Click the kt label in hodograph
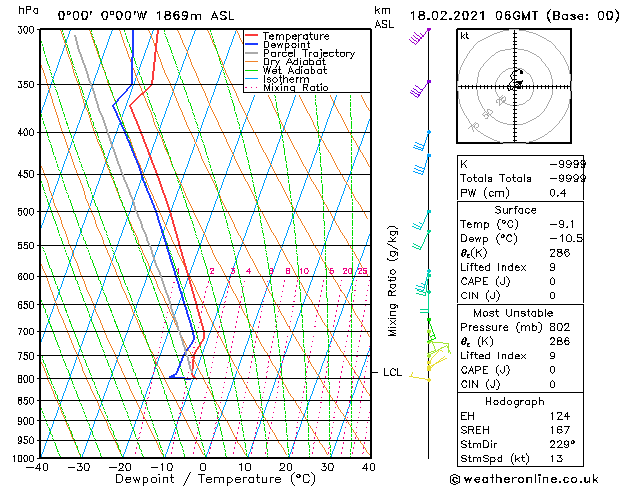 465,36
